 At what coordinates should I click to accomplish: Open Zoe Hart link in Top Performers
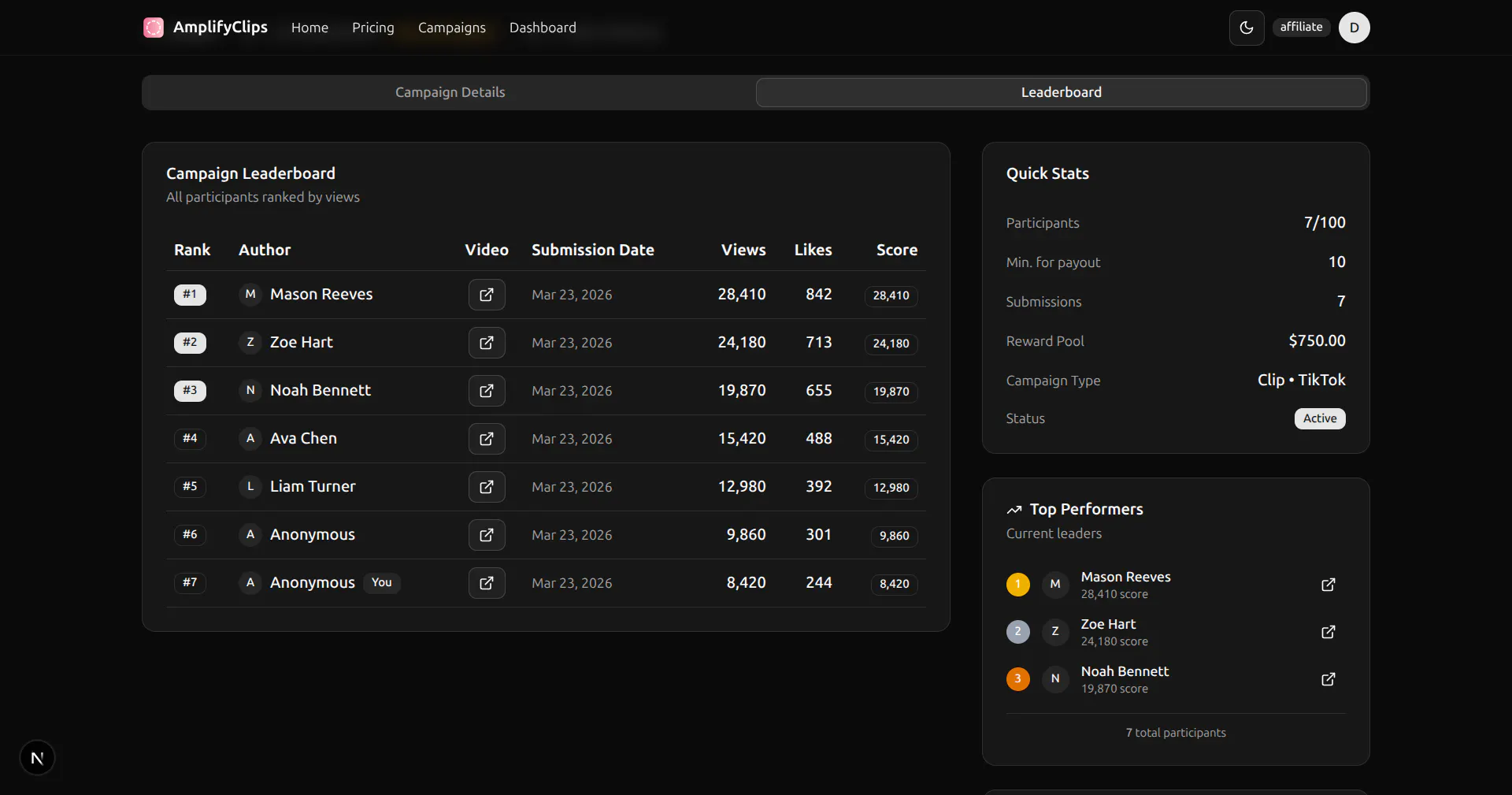[1328, 632]
